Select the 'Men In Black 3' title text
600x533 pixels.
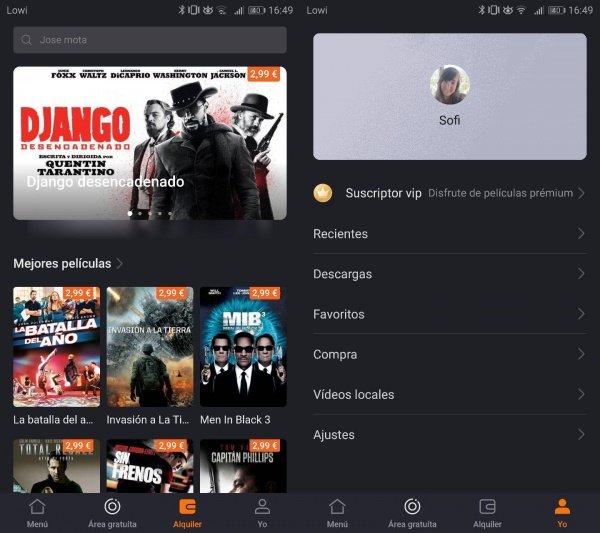click(235, 420)
